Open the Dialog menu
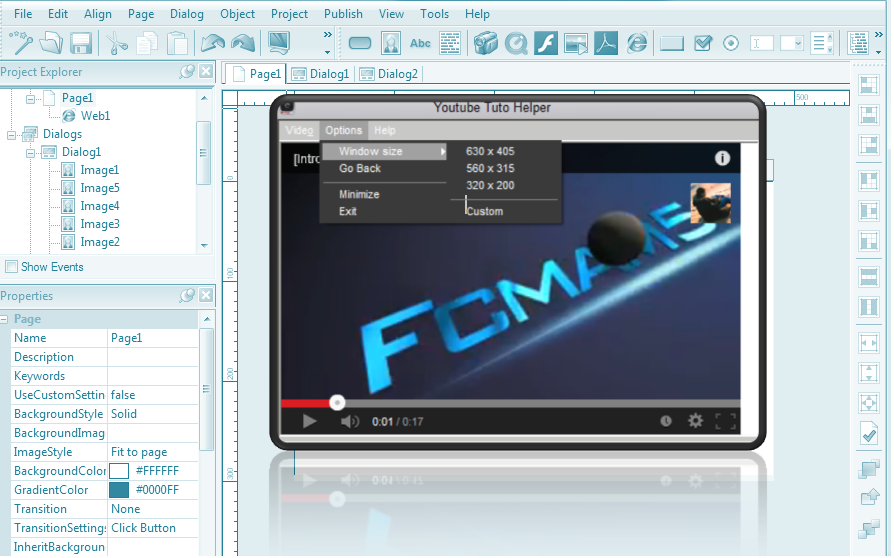The image size is (894, 558). tap(186, 14)
